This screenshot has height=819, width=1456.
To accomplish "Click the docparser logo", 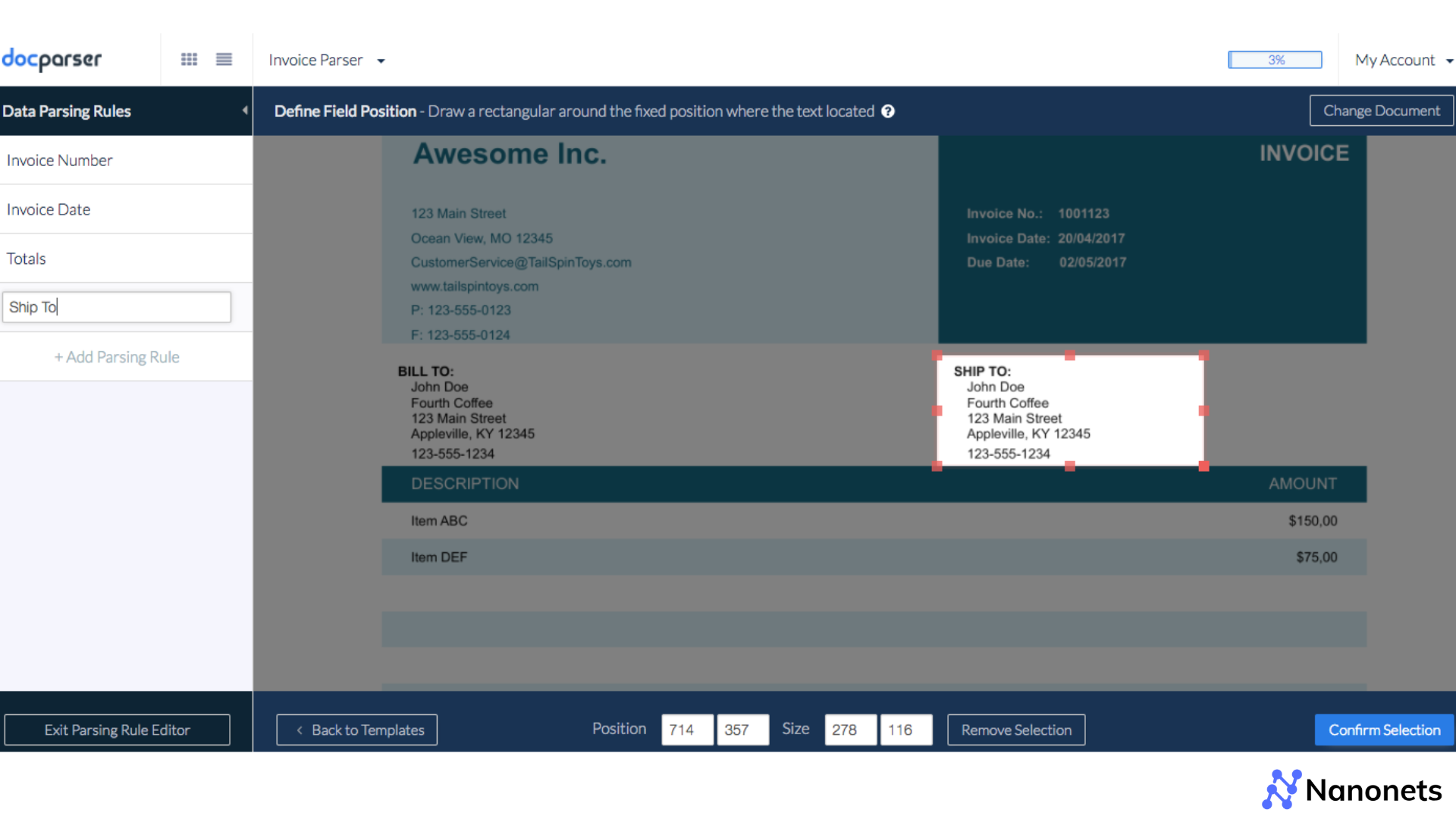I will [52, 60].
